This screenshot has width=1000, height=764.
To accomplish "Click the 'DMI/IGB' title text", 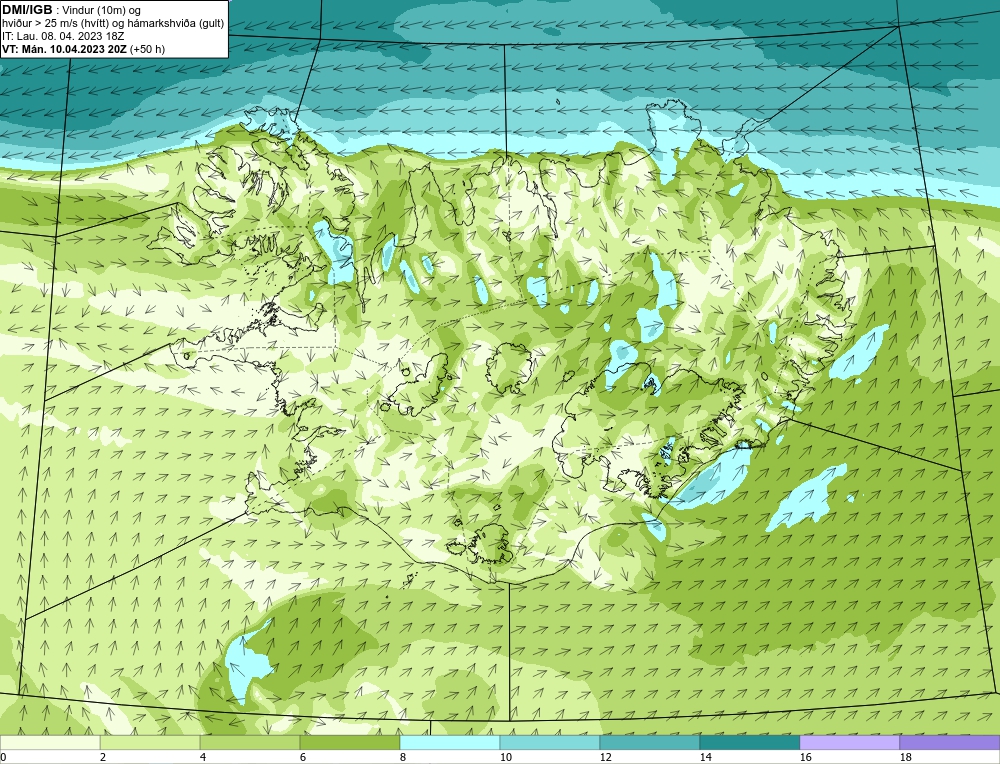I will click(27, 10).
